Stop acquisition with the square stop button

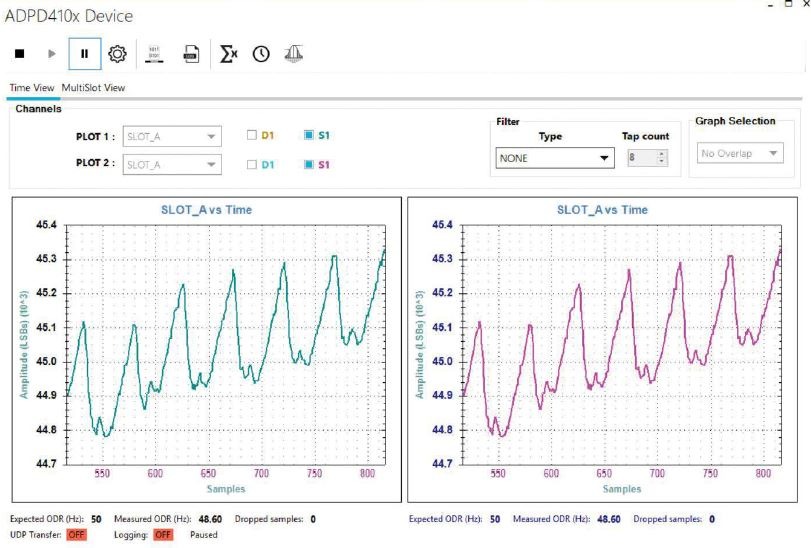(20, 53)
